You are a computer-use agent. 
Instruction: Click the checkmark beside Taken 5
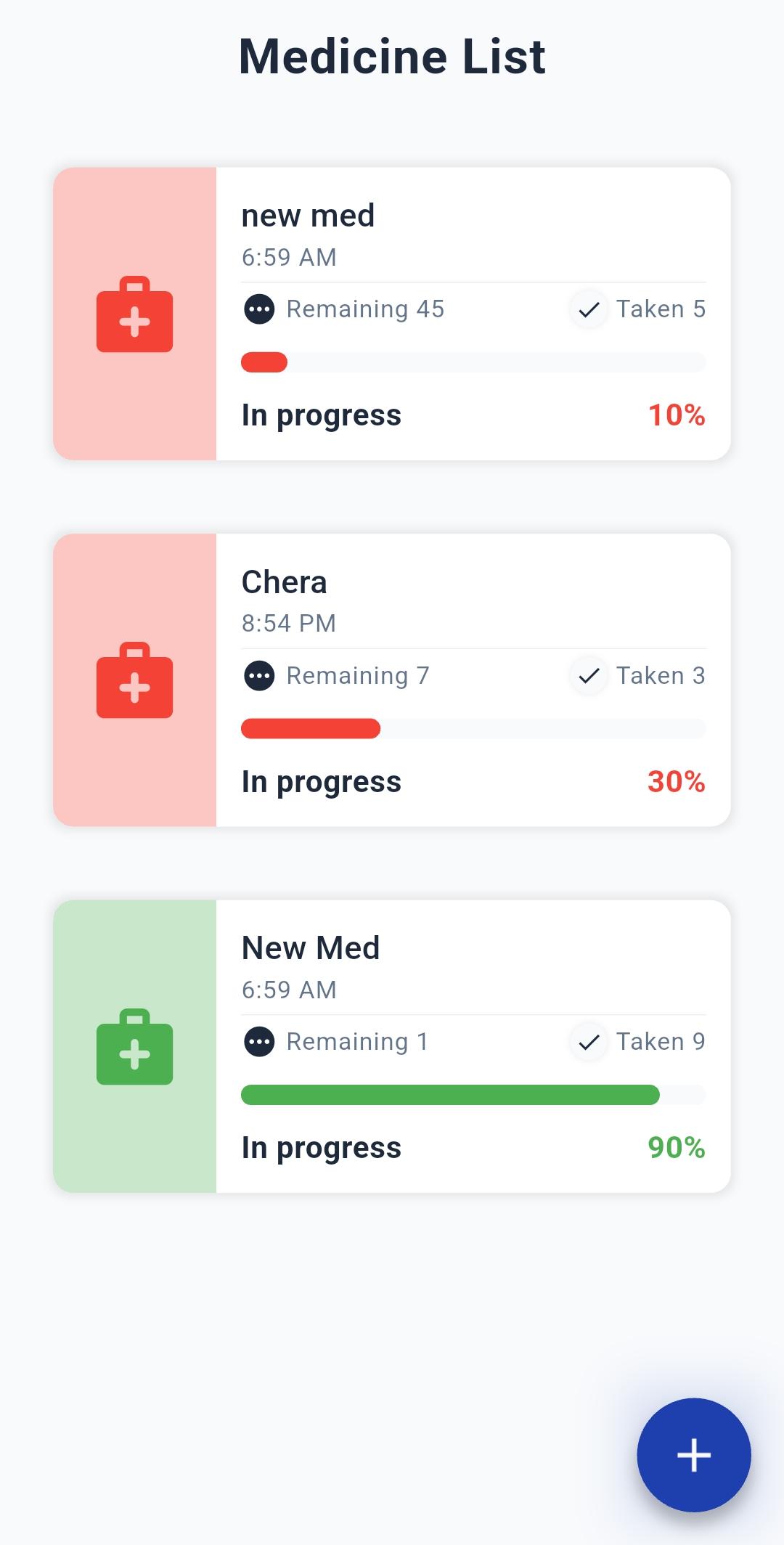click(x=589, y=310)
